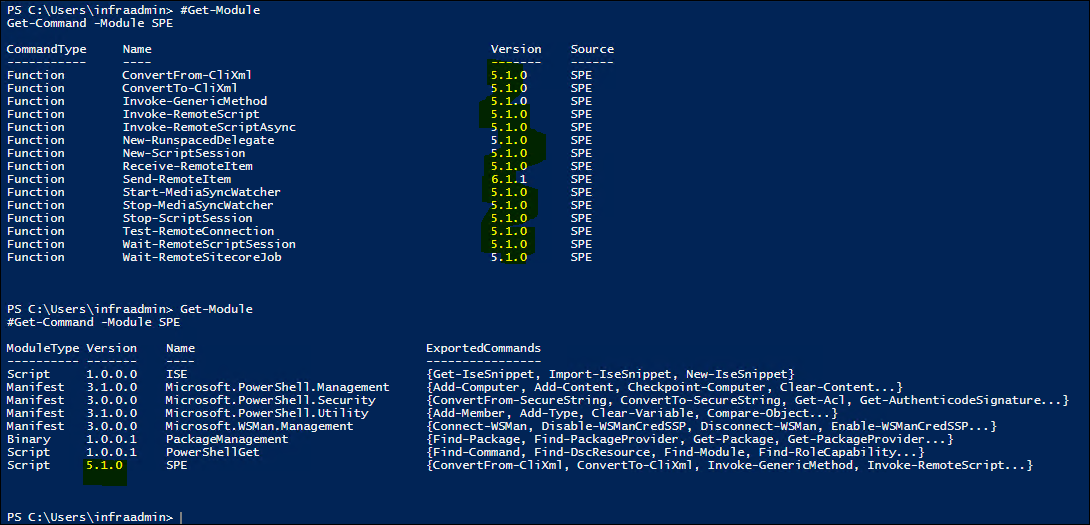This screenshot has width=1090, height=525.
Task: Click Microsoft.PowerShell.Management module name
Action: tap(278, 387)
